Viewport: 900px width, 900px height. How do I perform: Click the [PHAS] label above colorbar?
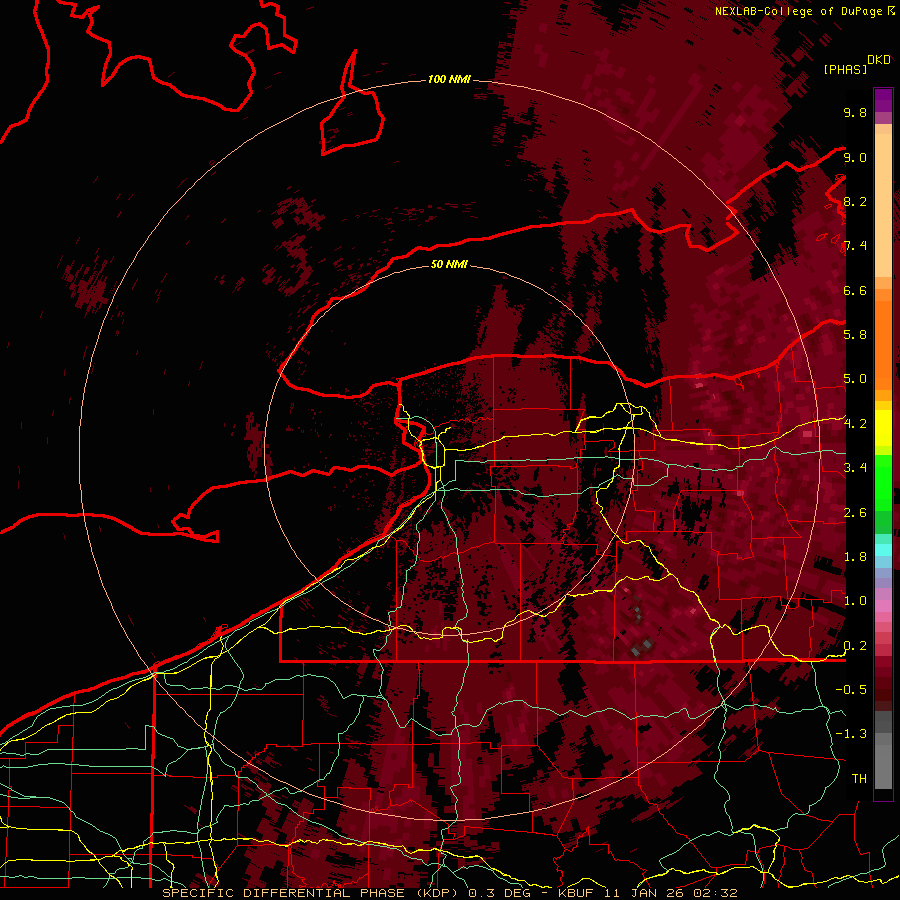(845, 69)
